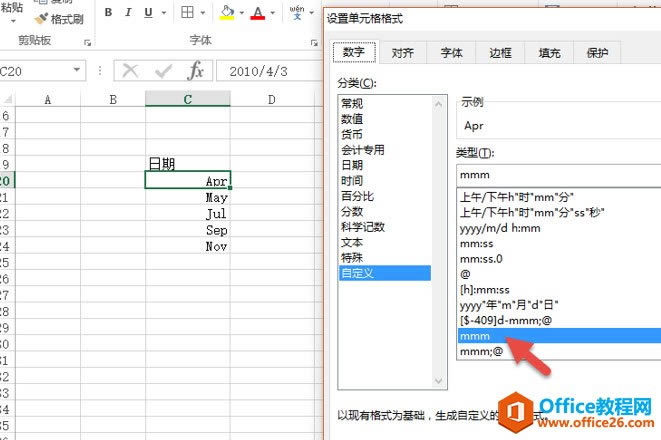The width and height of the screenshot is (661, 440).
Task: Open the borders dropdown arrow
Action: pos(203,13)
